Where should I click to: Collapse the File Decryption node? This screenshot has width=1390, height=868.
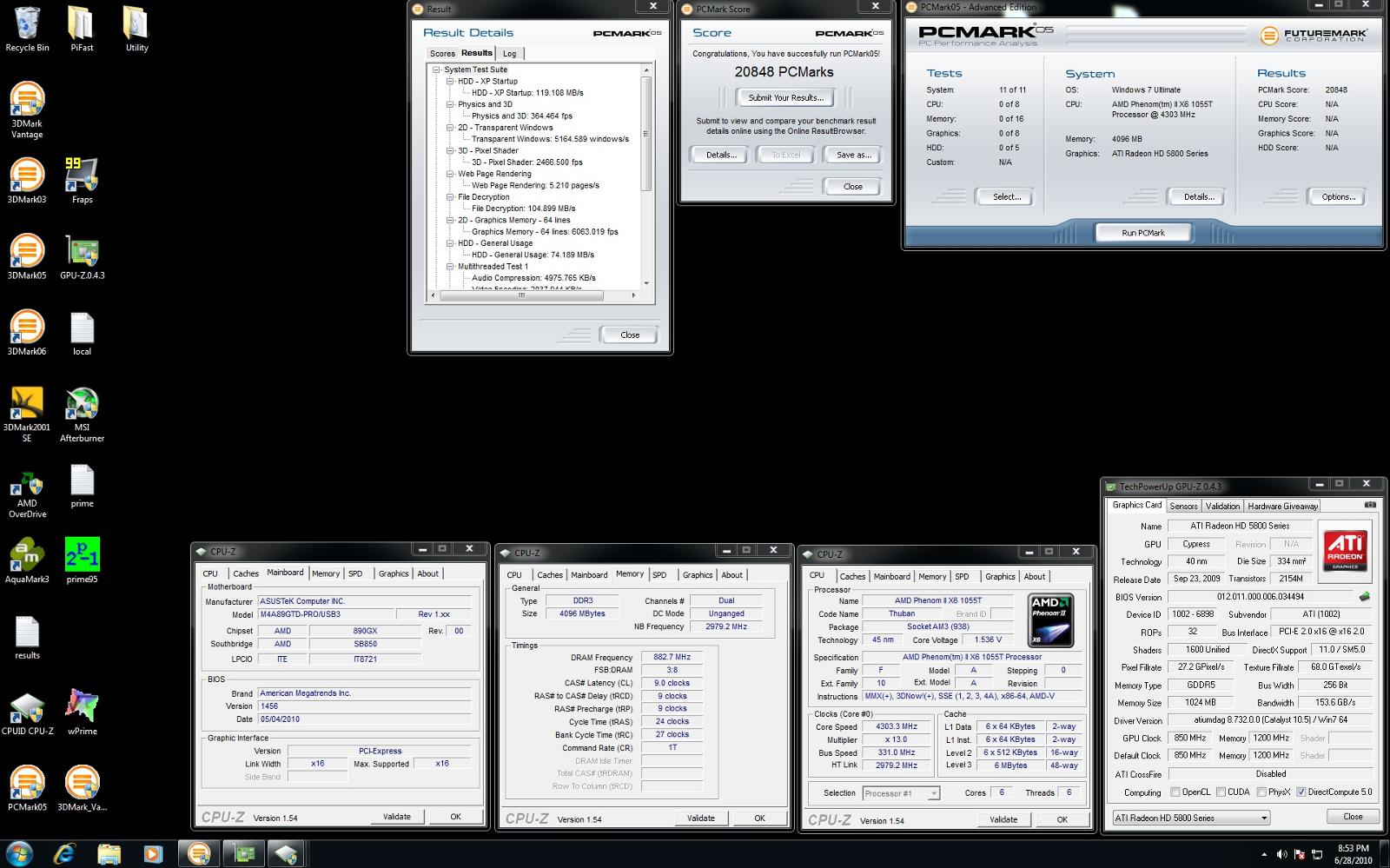coord(451,197)
